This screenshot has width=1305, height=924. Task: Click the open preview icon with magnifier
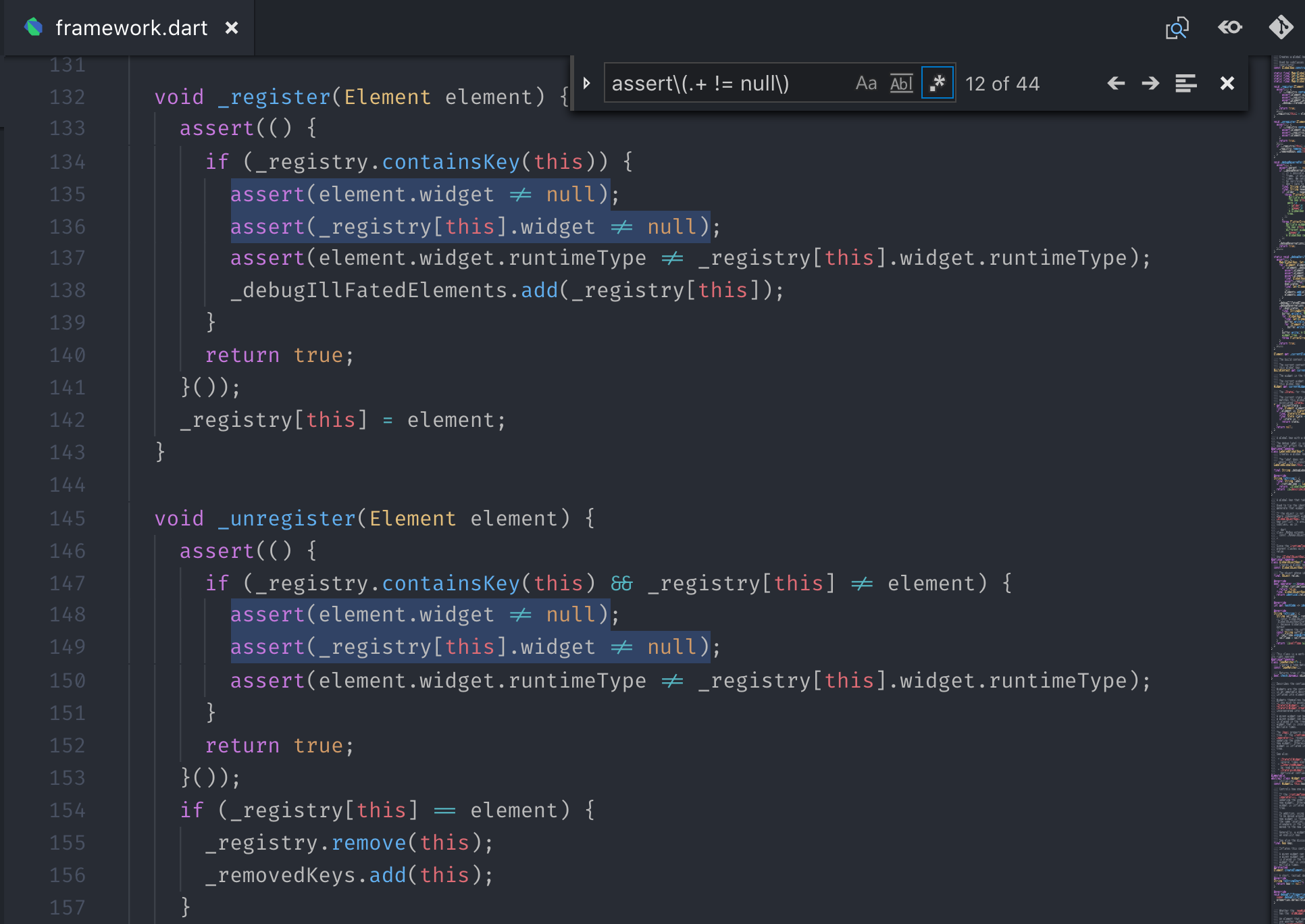pos(1177,28)
